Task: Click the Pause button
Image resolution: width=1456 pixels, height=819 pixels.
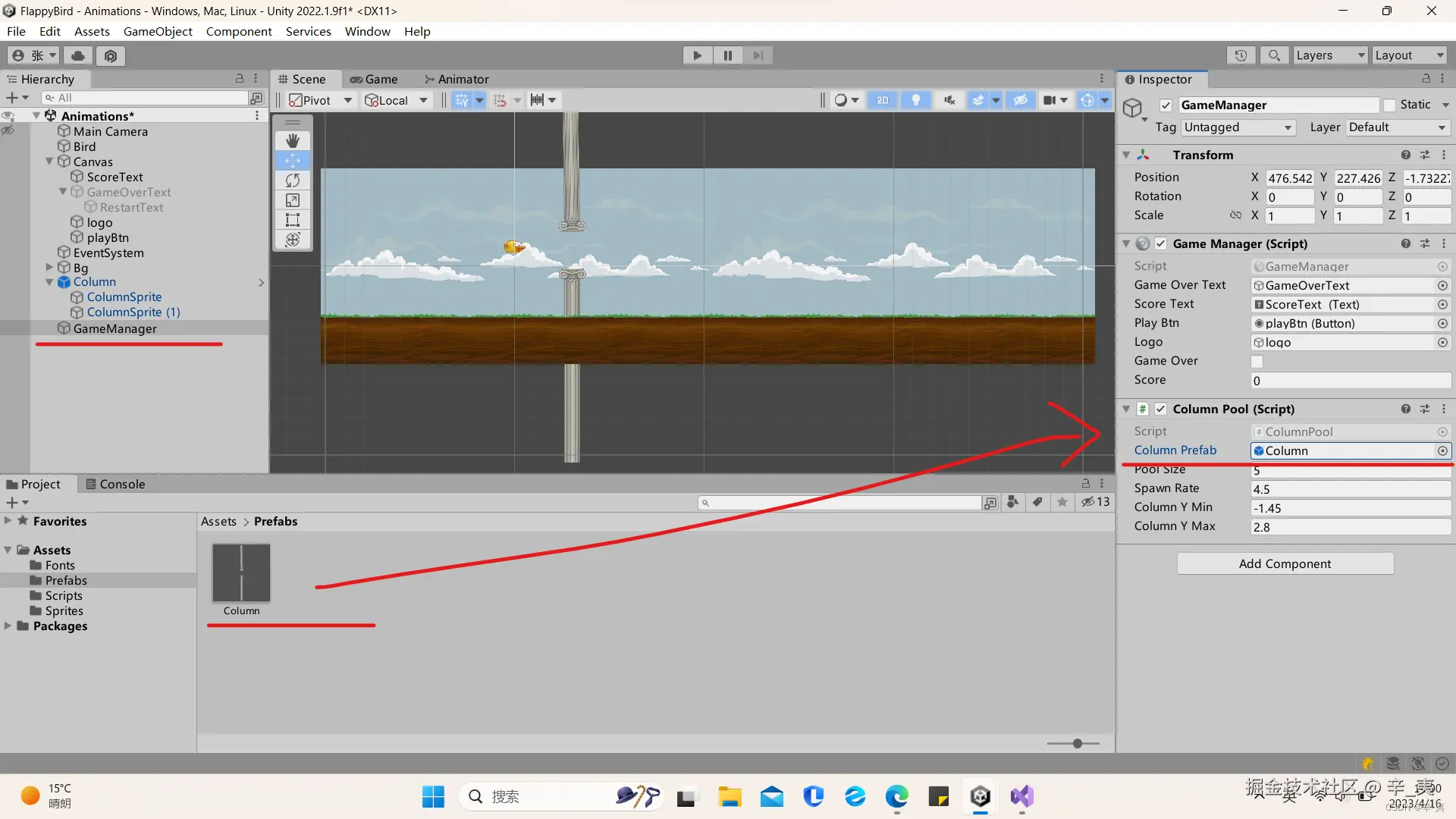Action: point(727,55)
